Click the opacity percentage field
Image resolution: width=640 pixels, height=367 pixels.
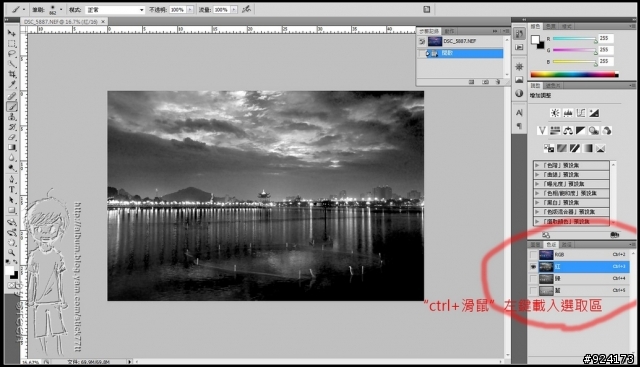tap(178, 9)
